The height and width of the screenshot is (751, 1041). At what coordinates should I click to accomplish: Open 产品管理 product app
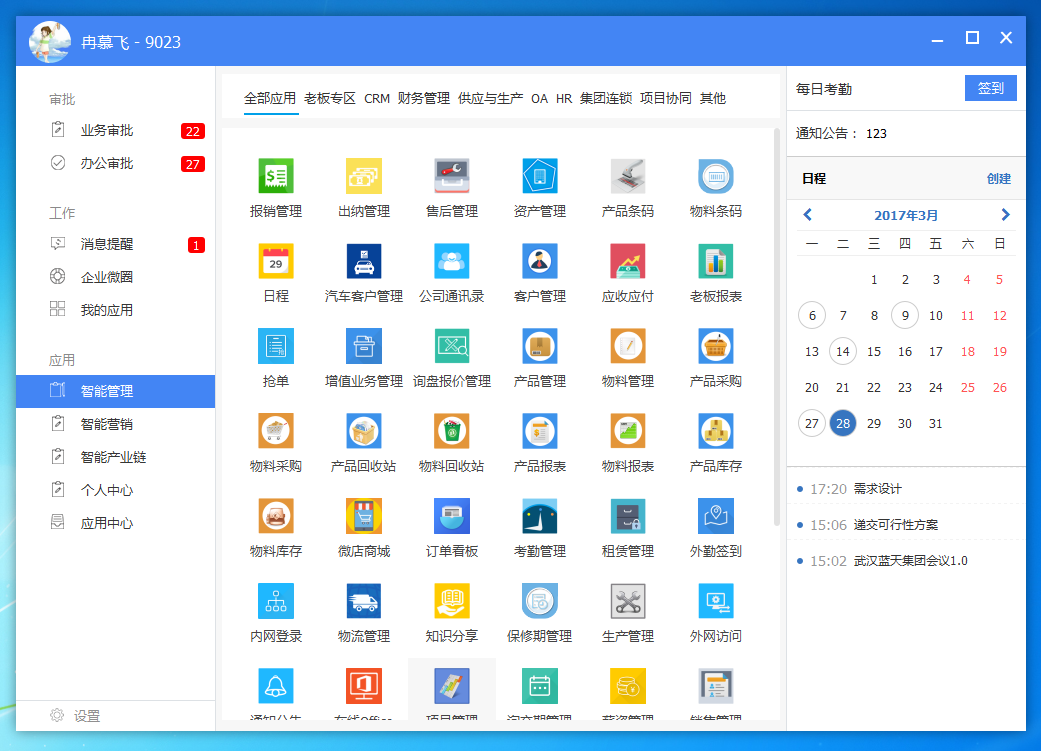point(540,347)
